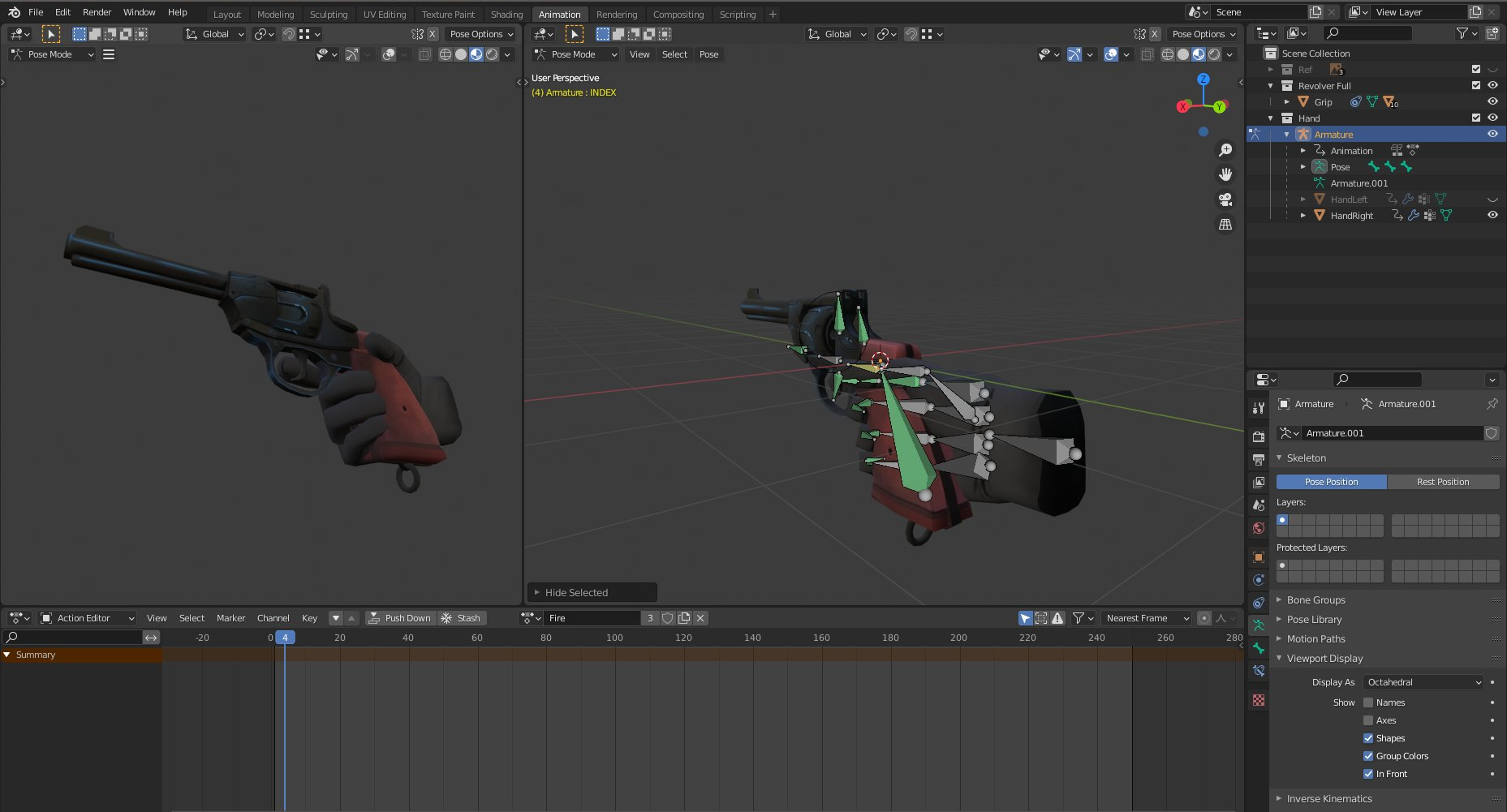
Task: Click the Blender logo menu icon
Action: (14, 12)
